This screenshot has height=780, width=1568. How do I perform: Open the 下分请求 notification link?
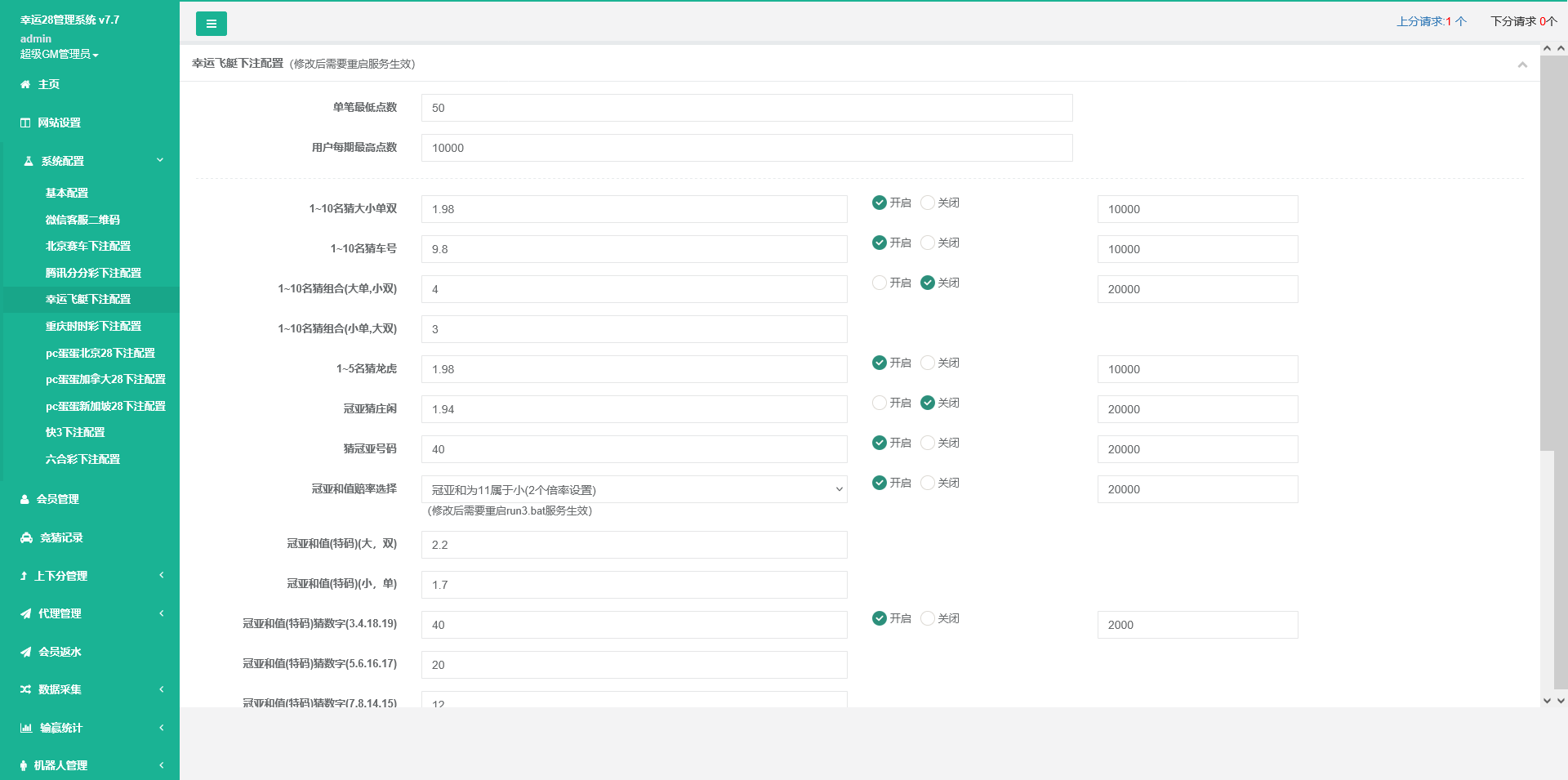click(x=1523, y=21)
